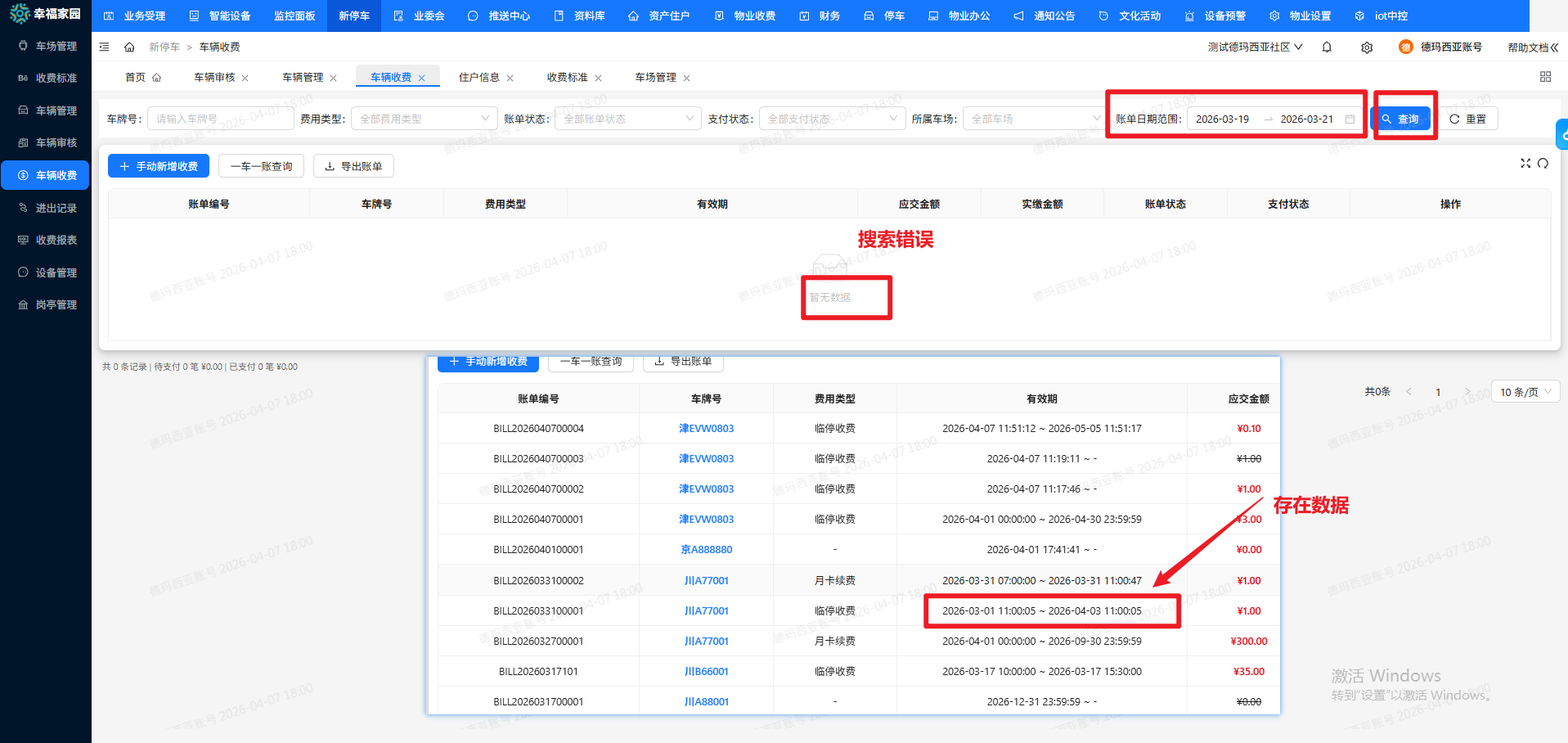
Task: Close the 车辆收费 tab
Action: point(422,79)
